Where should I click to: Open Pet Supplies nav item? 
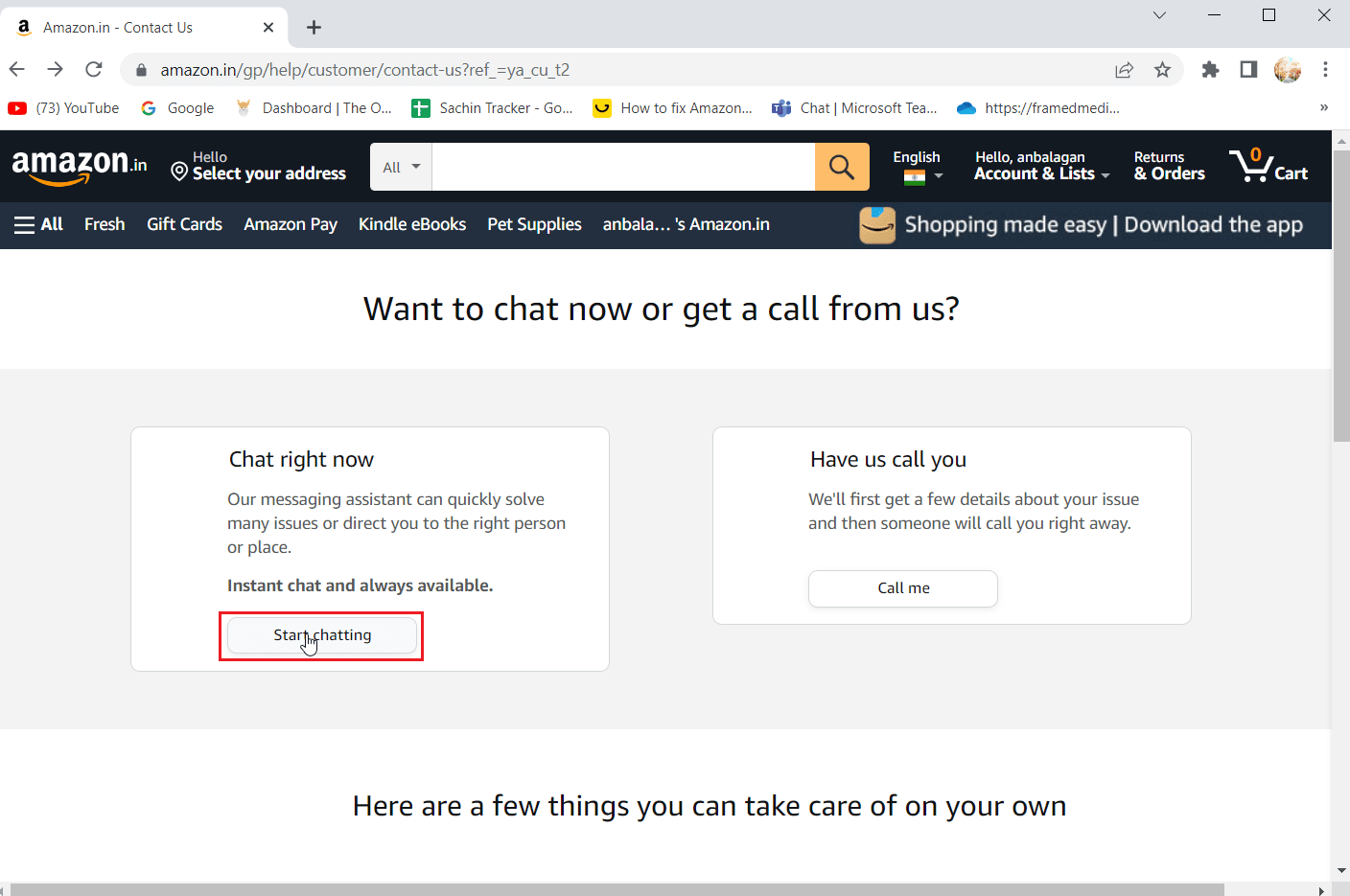pyautogui.click(x=534, y=224)
